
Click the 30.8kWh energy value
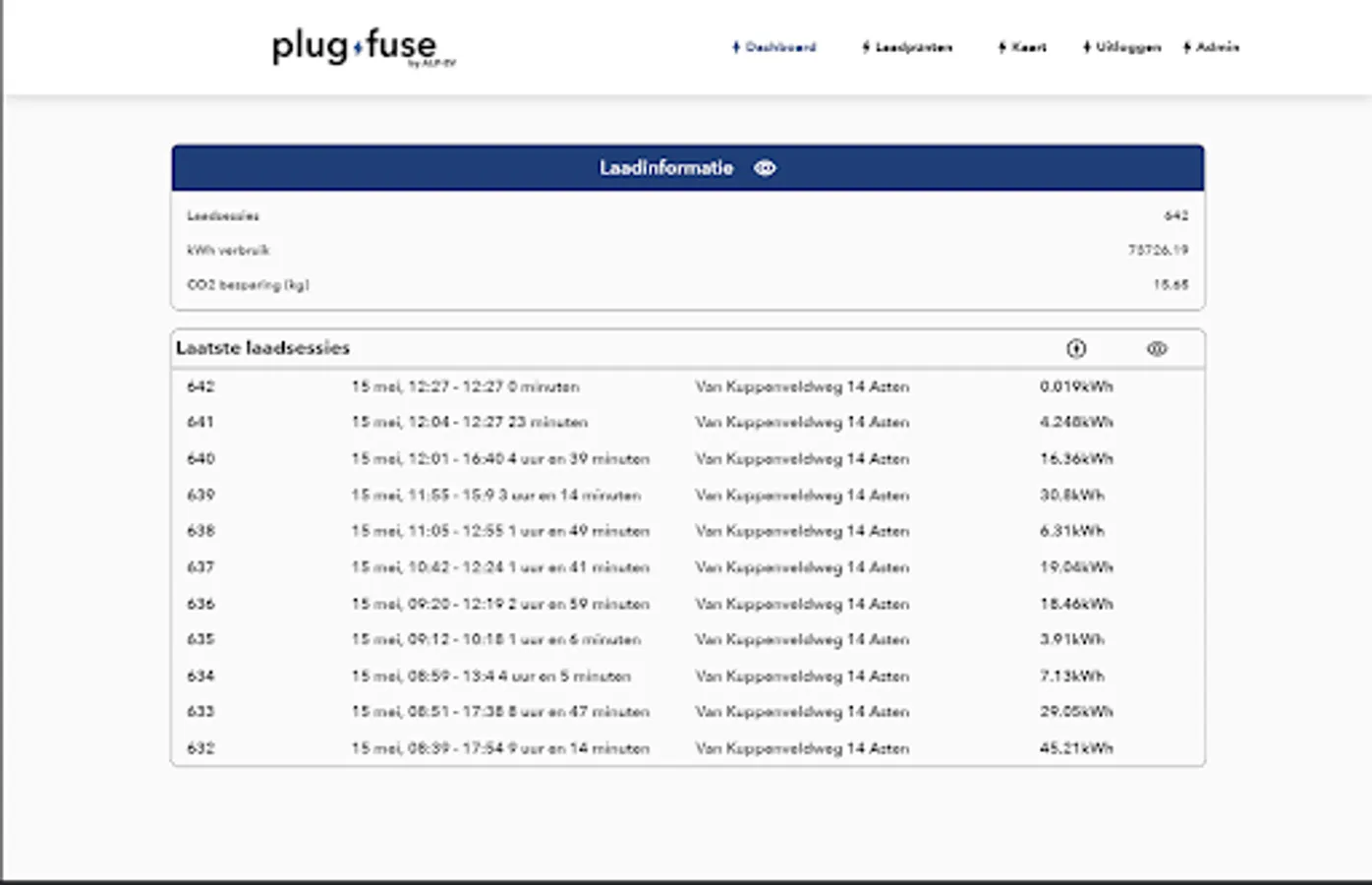[x=1072, y=495]
